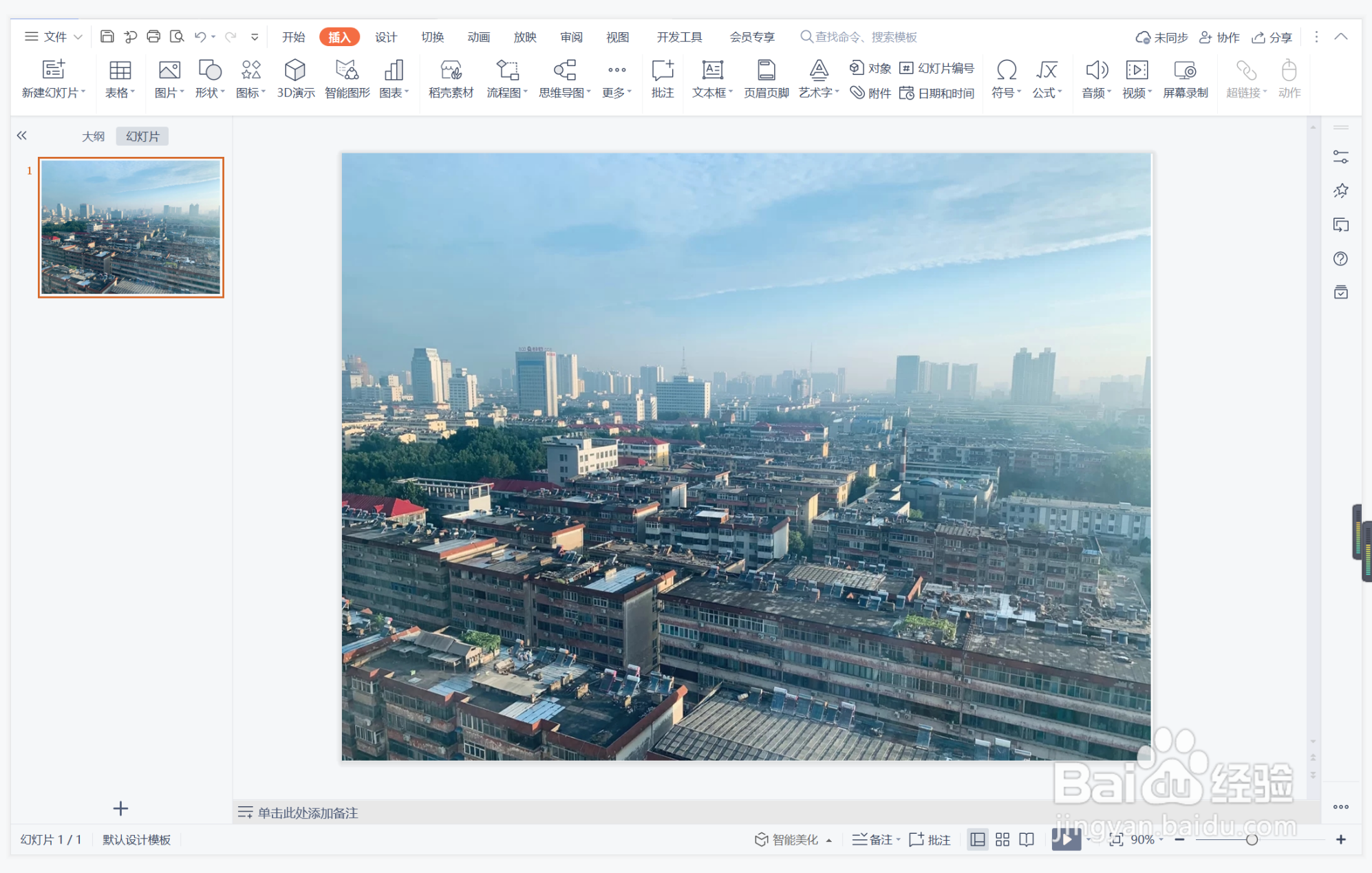Open the 设计 ribbon tab
This screenshot has height=873, width=1372.
pos(386,37)
